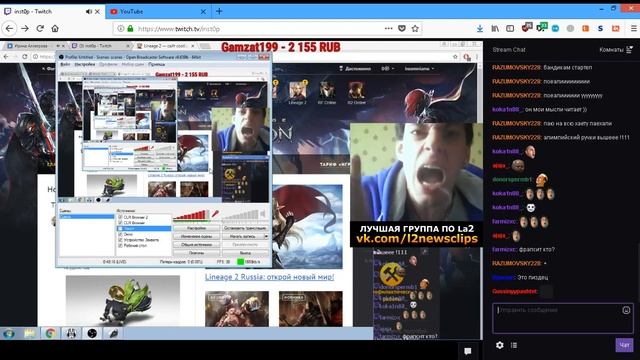This screenshot has height=360, width=640.
Task: Open the Комнаты rooms selector
Action: pyautogui.click(x=616, y=50)
